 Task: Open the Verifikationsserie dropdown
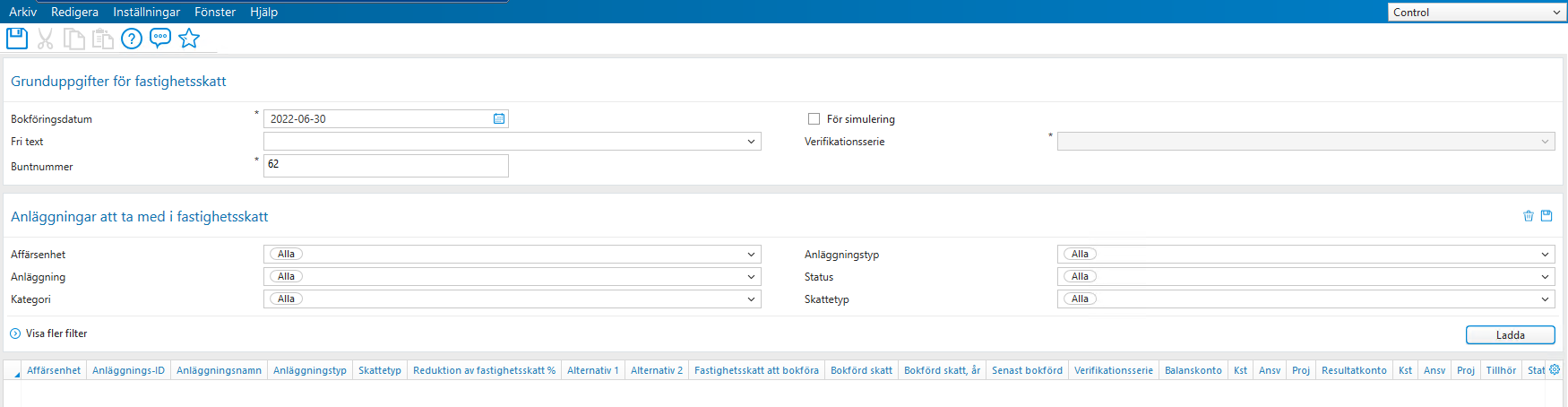(1545, 142)
